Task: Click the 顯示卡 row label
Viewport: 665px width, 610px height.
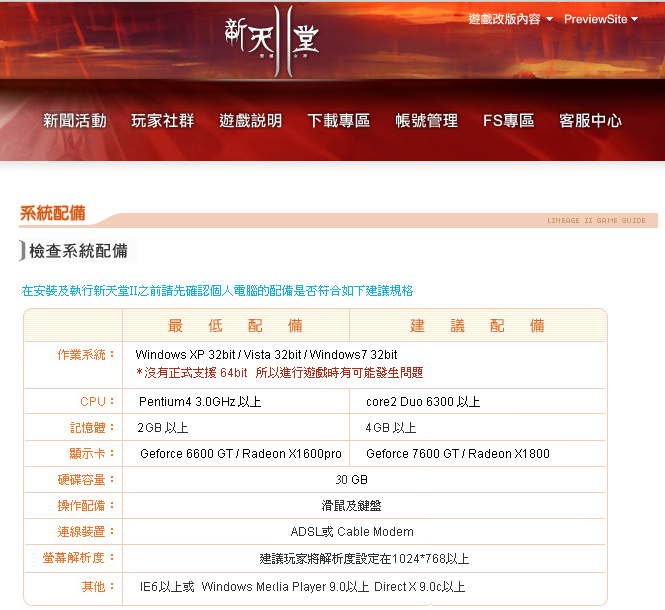Action: tap(92, 453)
